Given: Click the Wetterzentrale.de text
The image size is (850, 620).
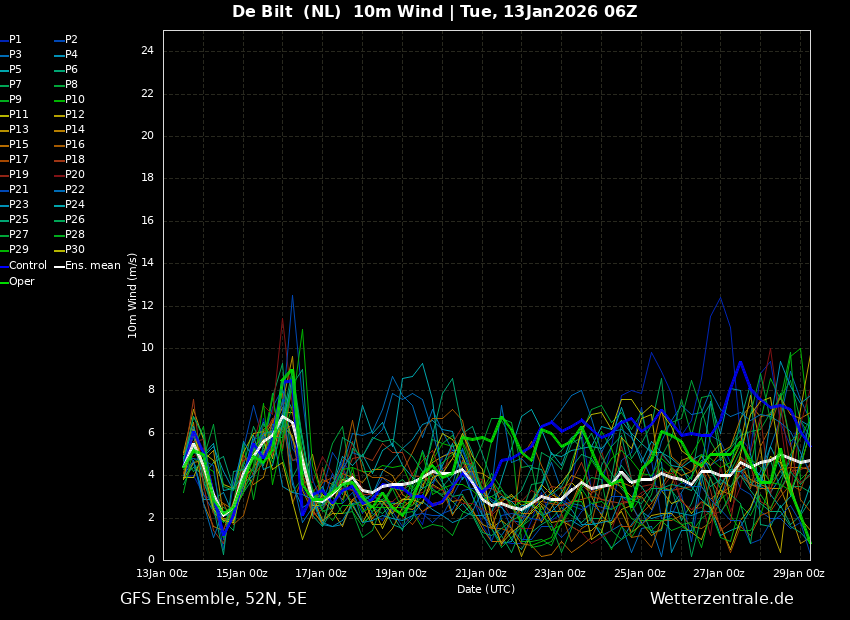Looking at the screenshot, I should (722, 599).
